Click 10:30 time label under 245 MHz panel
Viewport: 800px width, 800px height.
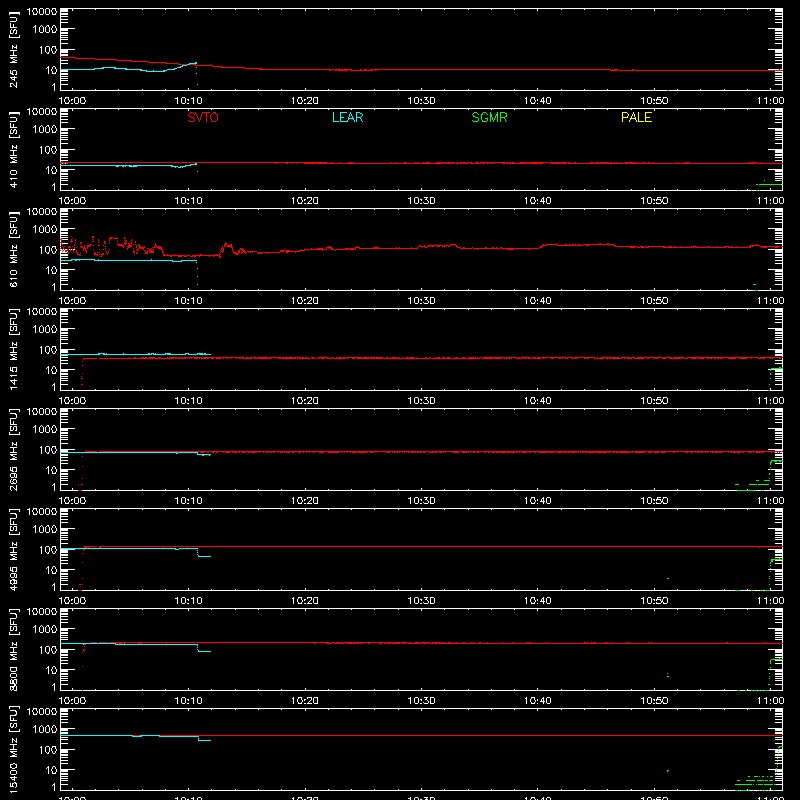[421, 101]
